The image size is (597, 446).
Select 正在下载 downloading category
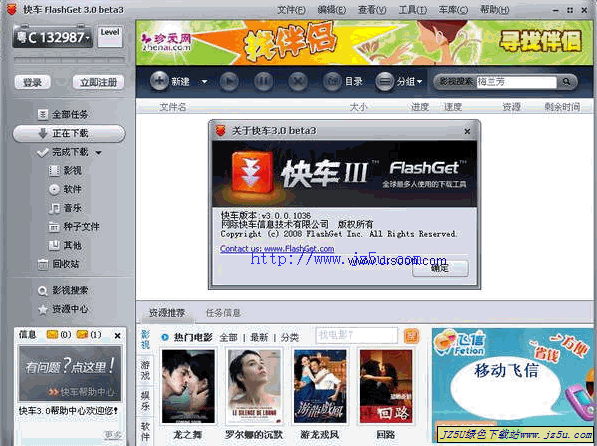pyautogui.click(x=69, y=134)
